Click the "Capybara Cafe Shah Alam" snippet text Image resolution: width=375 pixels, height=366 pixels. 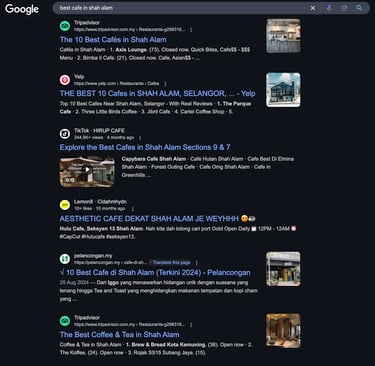pos(154,159)
